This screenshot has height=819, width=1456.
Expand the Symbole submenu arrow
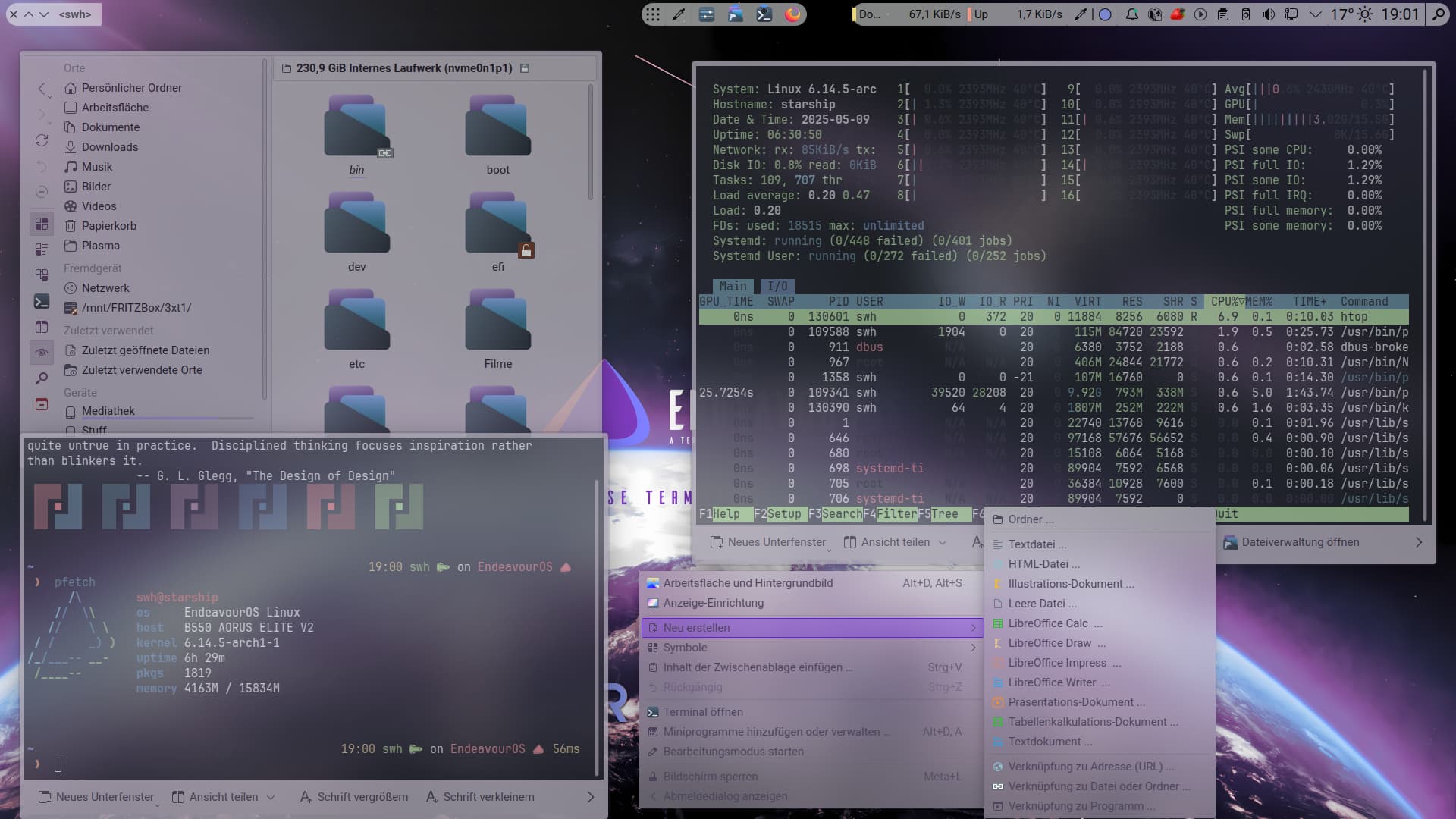click(973, 648)
